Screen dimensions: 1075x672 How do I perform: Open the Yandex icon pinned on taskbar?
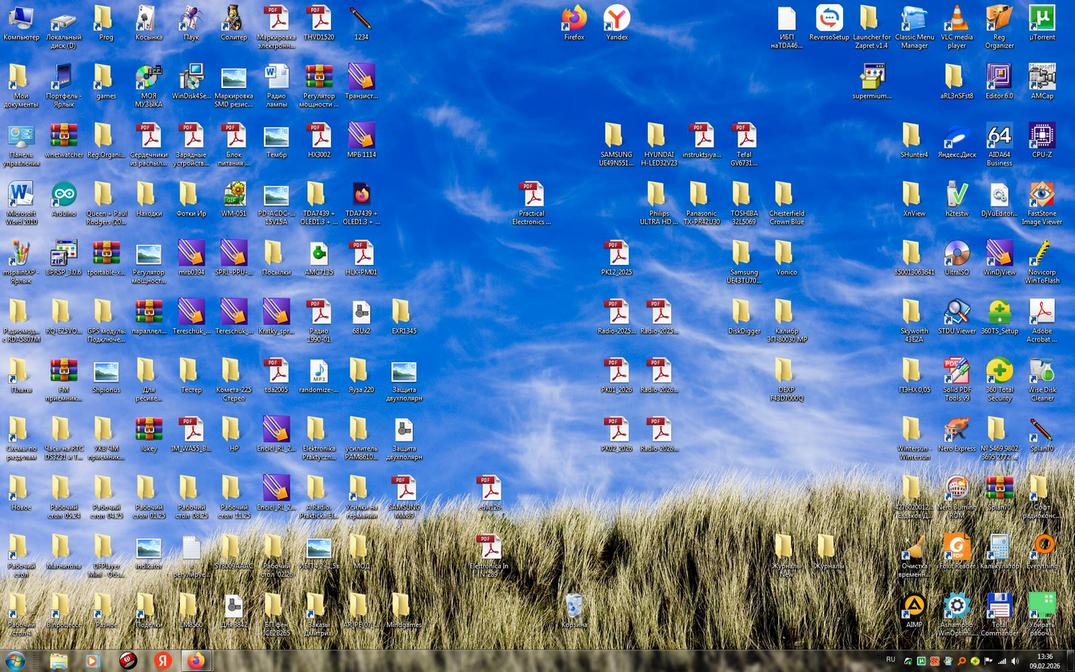click(162, 661)
